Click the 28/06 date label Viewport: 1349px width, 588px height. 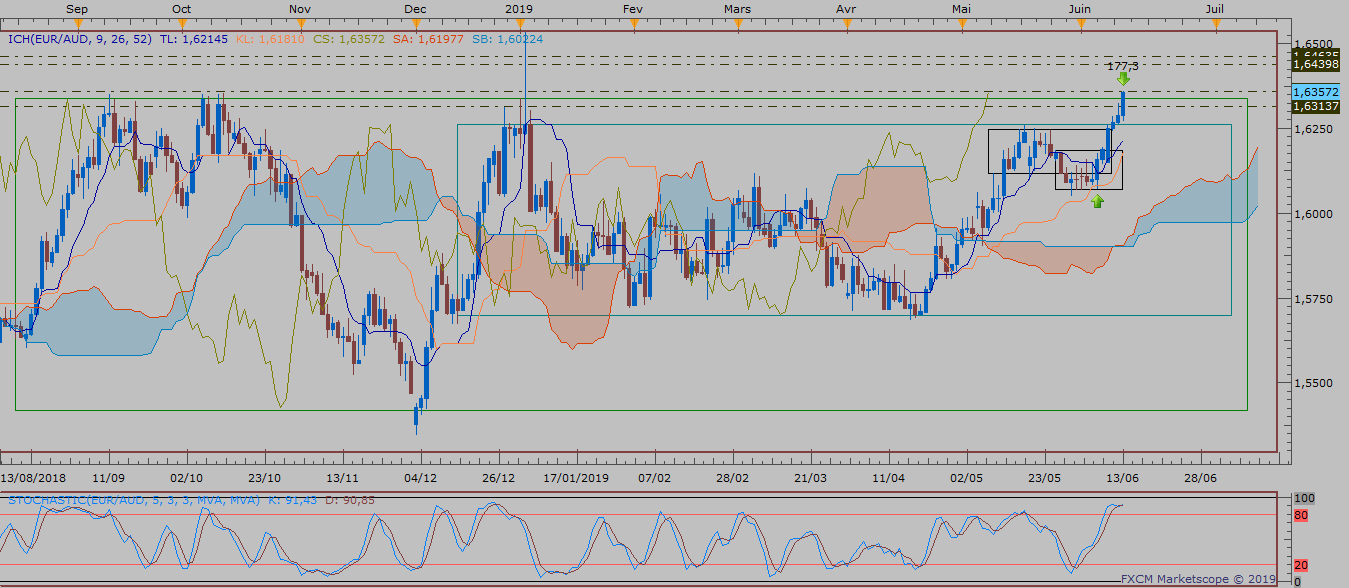1202,478
